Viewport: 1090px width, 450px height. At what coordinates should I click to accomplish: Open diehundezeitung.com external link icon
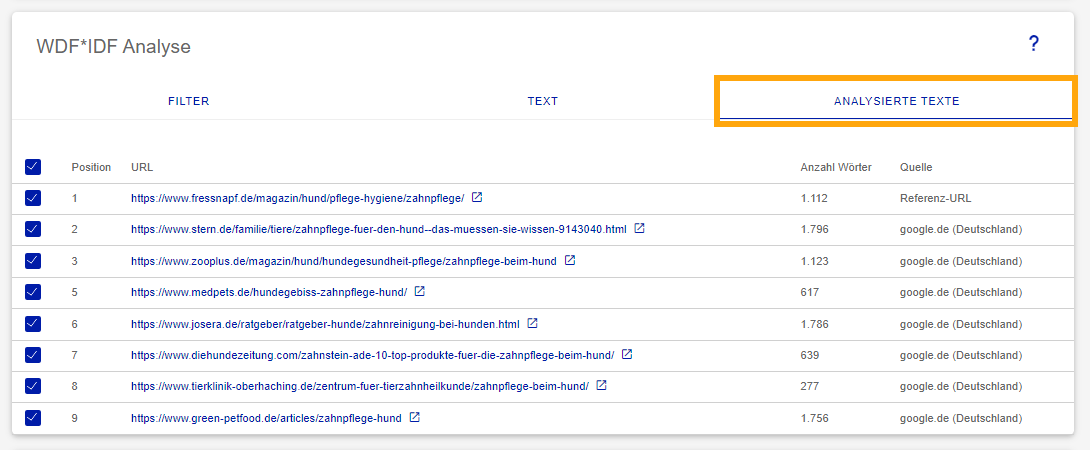pyautogui.click(x=627, y=354)
